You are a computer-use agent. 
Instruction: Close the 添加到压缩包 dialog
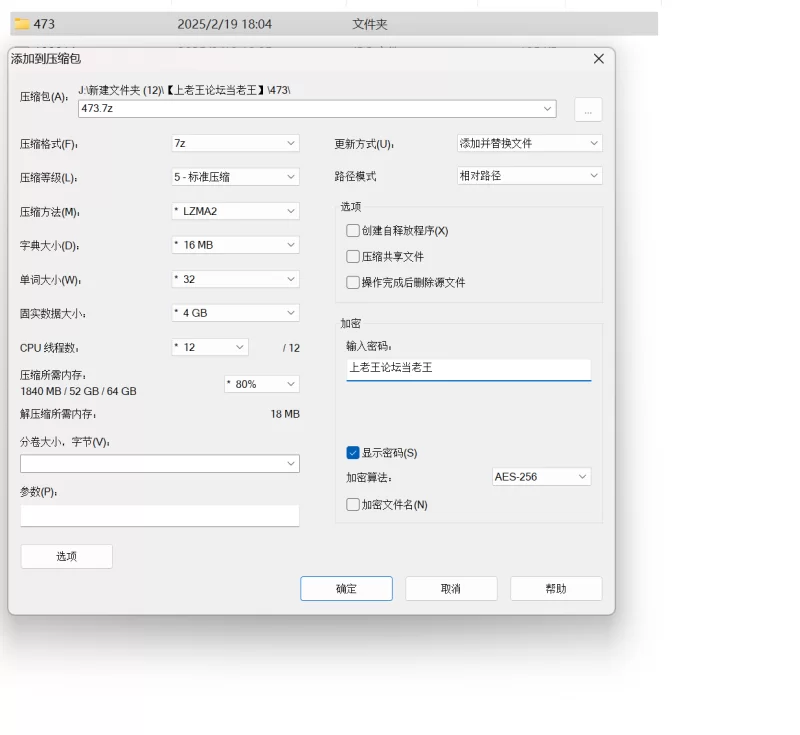point(599,59)
